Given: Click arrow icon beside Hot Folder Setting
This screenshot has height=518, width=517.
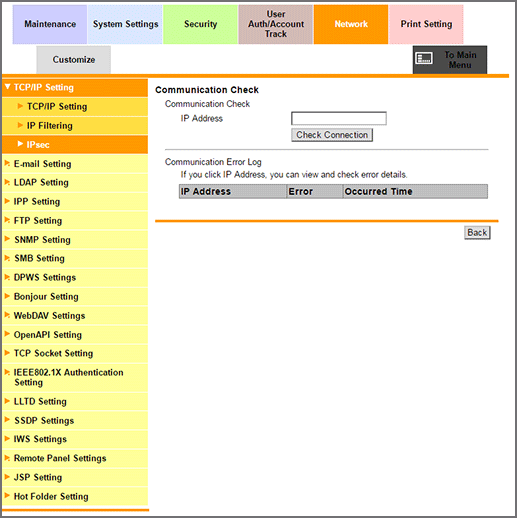Looking at the screenshot, I should pyautogui.click(x=7, y=496).
